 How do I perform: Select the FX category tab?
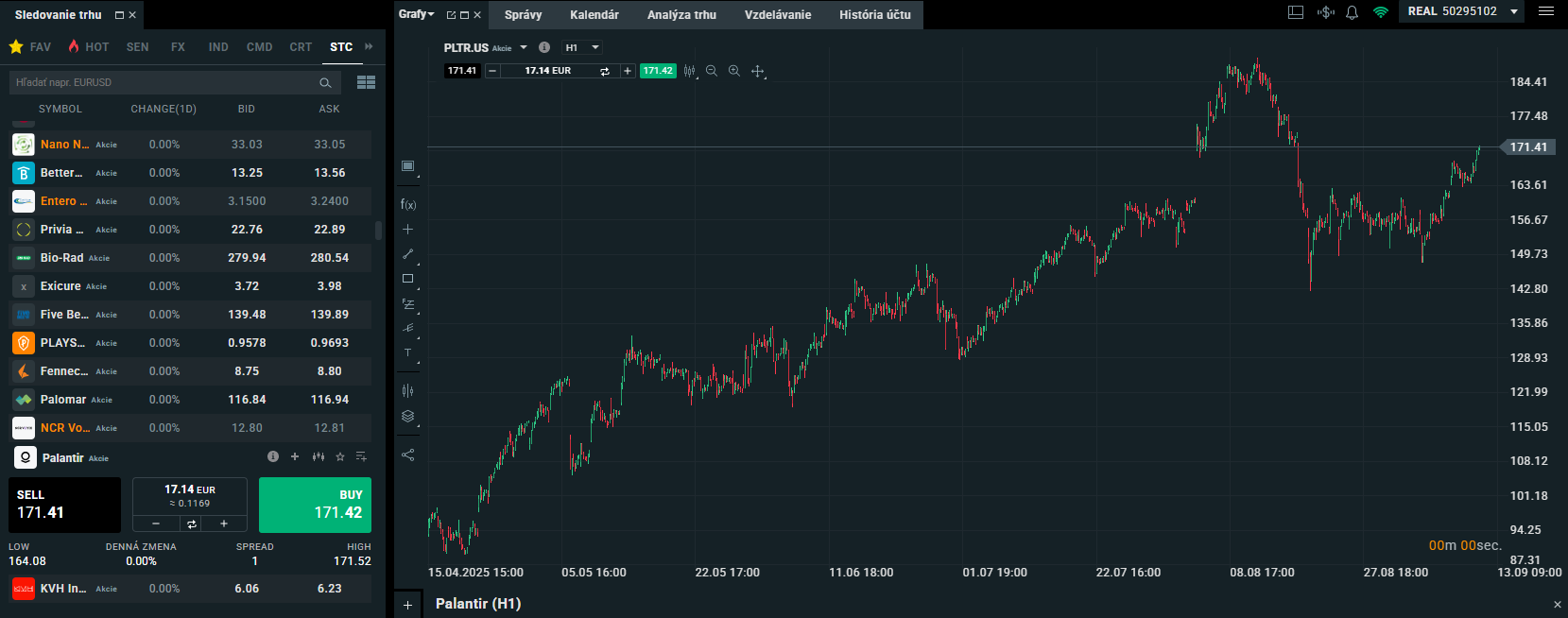[178, 46]
